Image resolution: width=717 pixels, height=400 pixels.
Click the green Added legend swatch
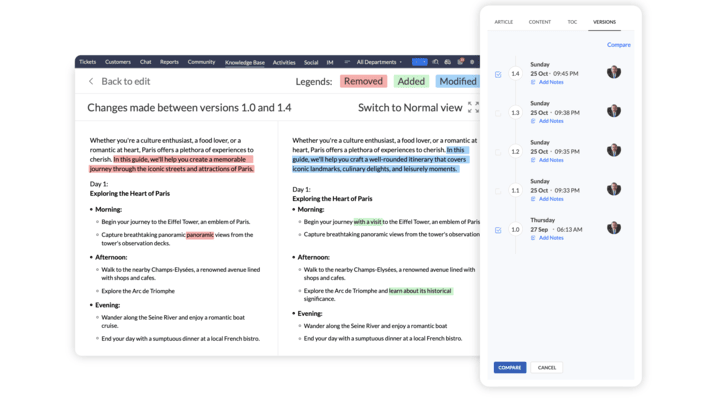[411, 81]
